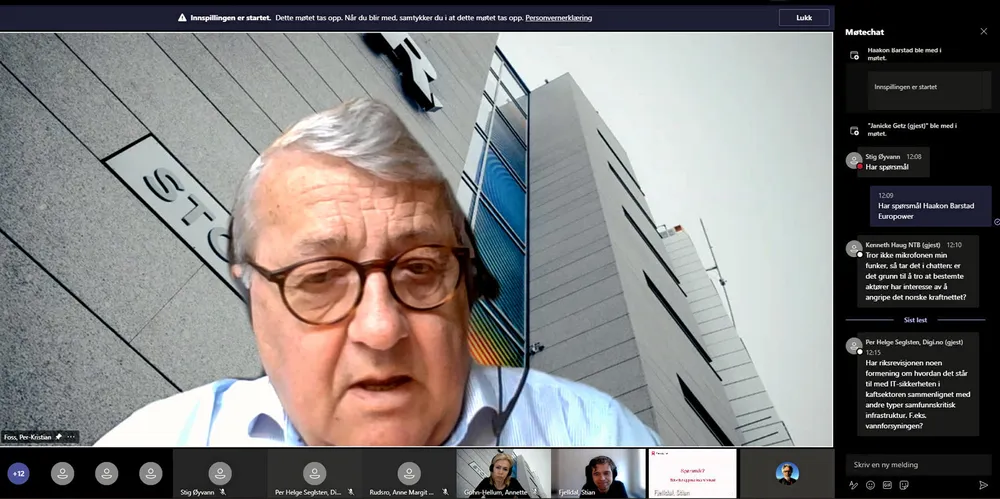Click Kenneth Haug NTB avatar in chat
The width and height of the screenshot is (1000, 499).
(854, 248)
